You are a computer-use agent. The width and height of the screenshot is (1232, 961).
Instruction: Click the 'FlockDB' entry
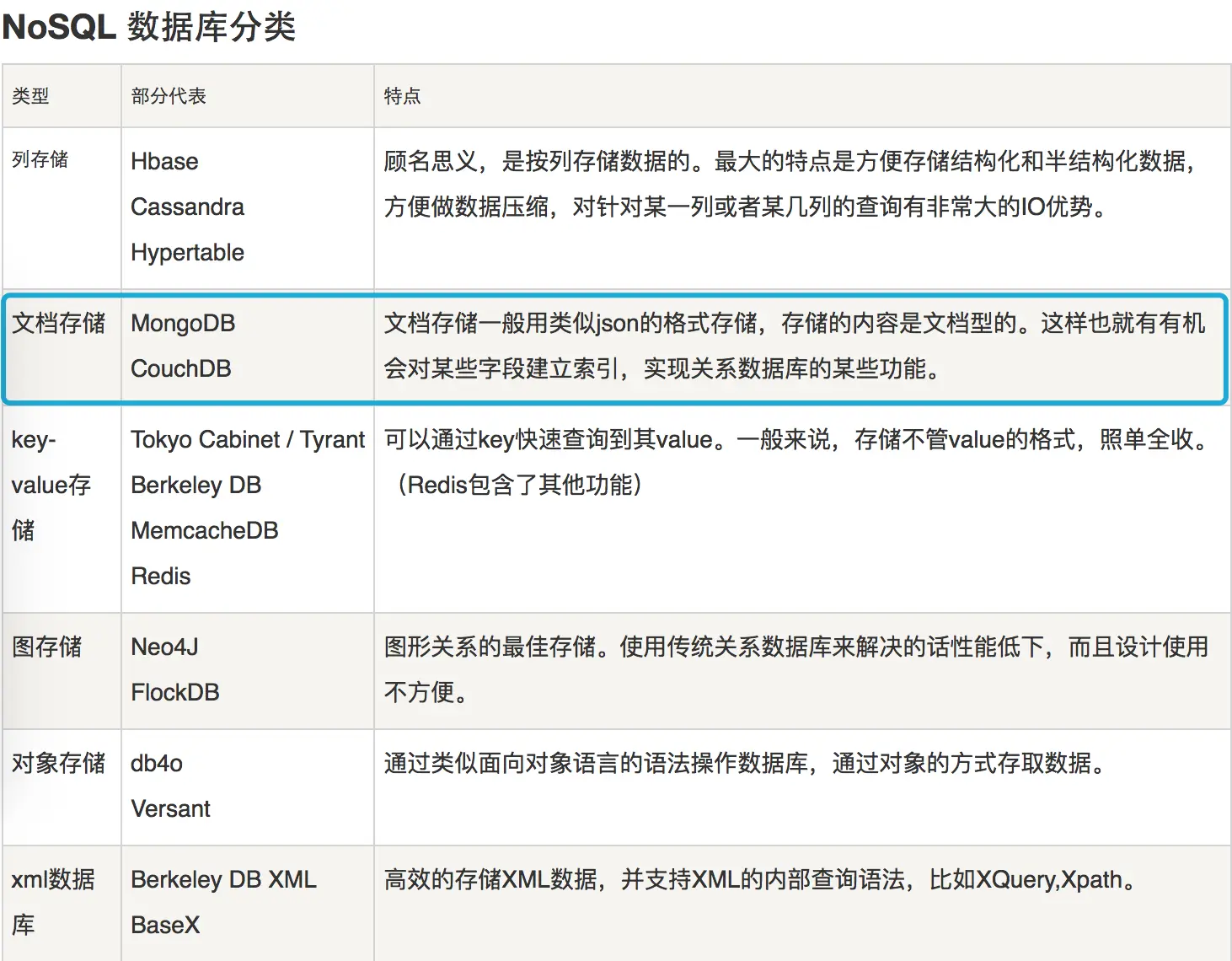[x=174, y=692]
